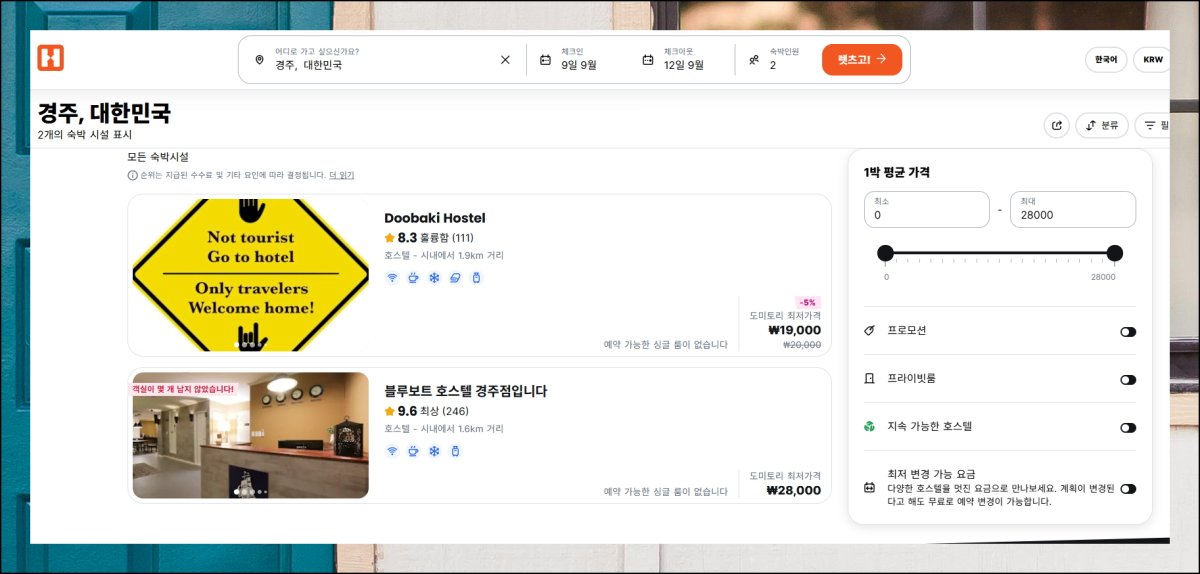Click the snowflake icon on 블루보트 호스텔

[x=434, y=451]
